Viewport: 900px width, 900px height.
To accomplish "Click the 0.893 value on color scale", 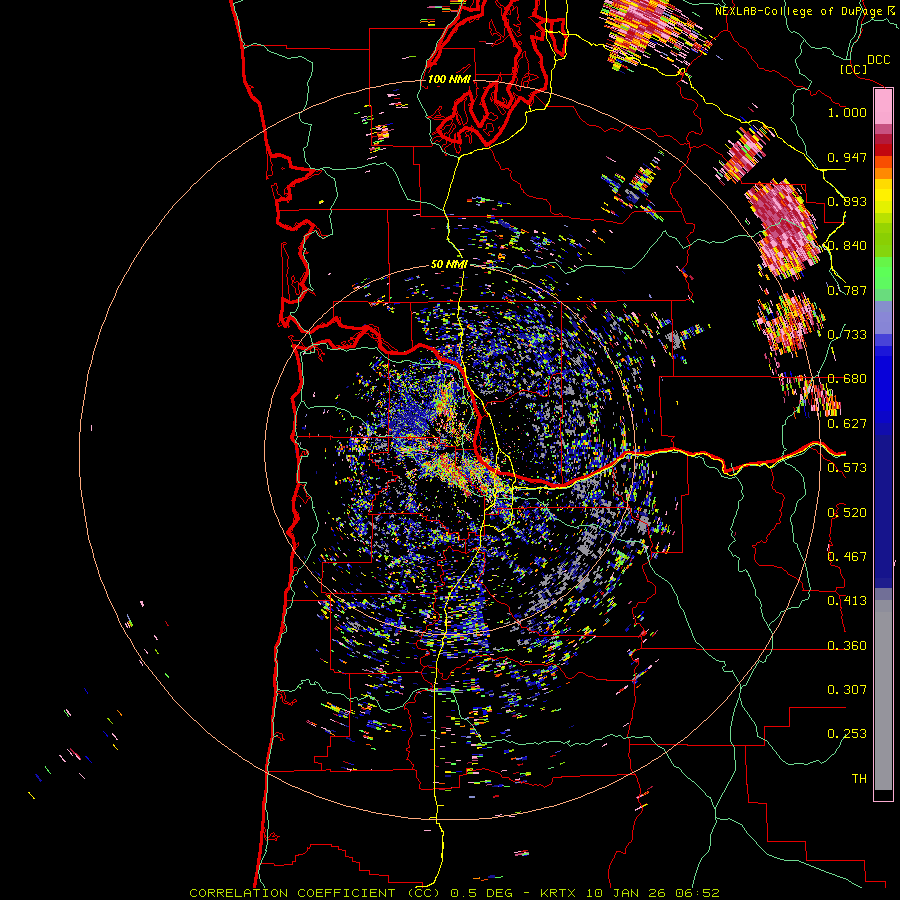I will [847, 201].
